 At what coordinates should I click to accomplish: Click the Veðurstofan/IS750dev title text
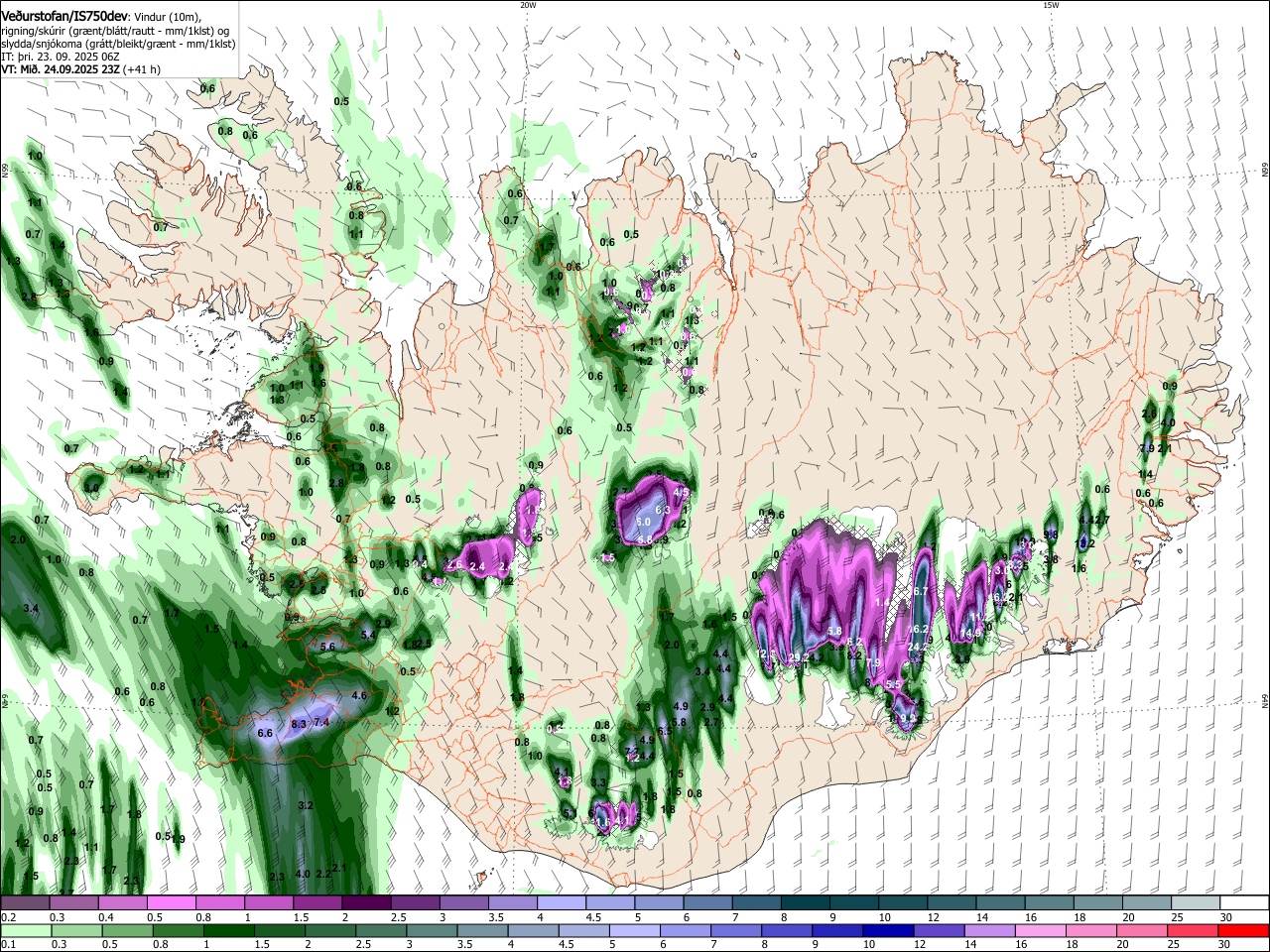(64, 17)
